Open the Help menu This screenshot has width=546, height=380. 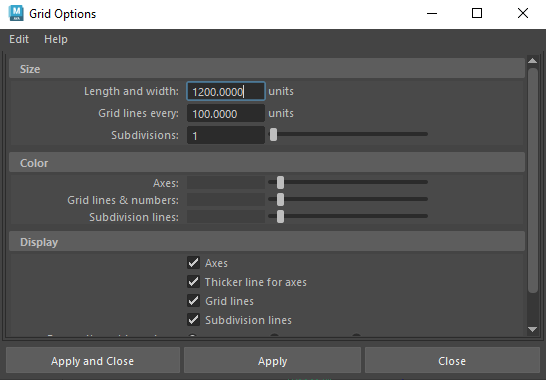[x=56, y=39]
